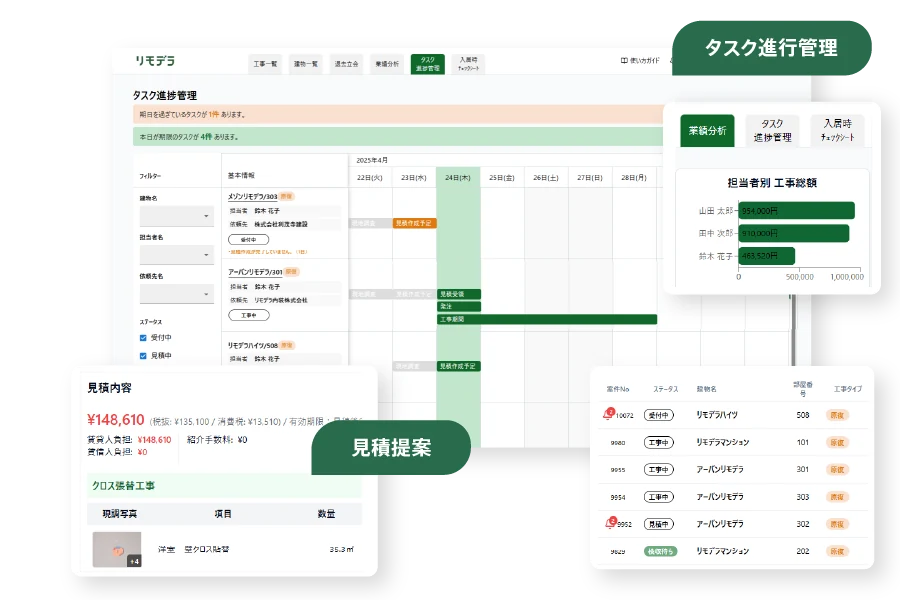The height and width of the screenshot is (600, 900).
Task: Click the 原状 badge in row 9829
Action: [x=837, y=551]
